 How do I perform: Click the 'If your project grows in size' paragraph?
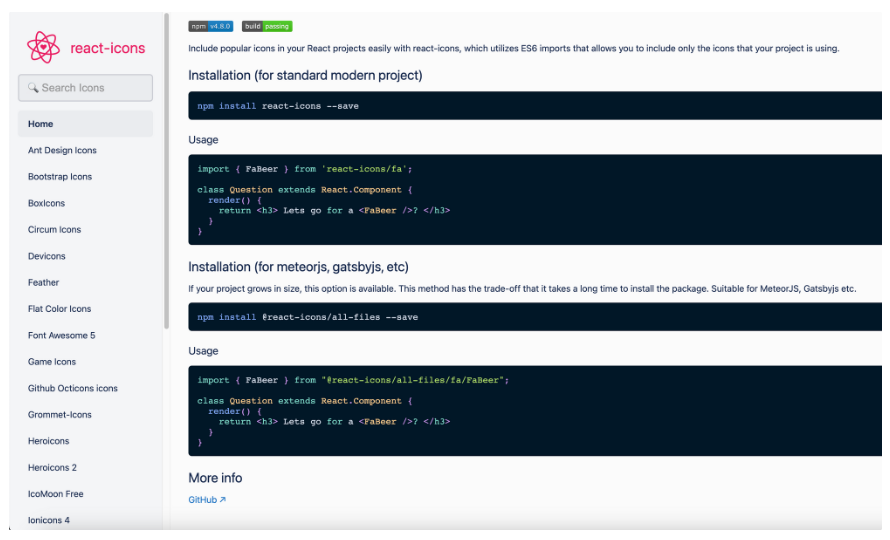[522, 289]
